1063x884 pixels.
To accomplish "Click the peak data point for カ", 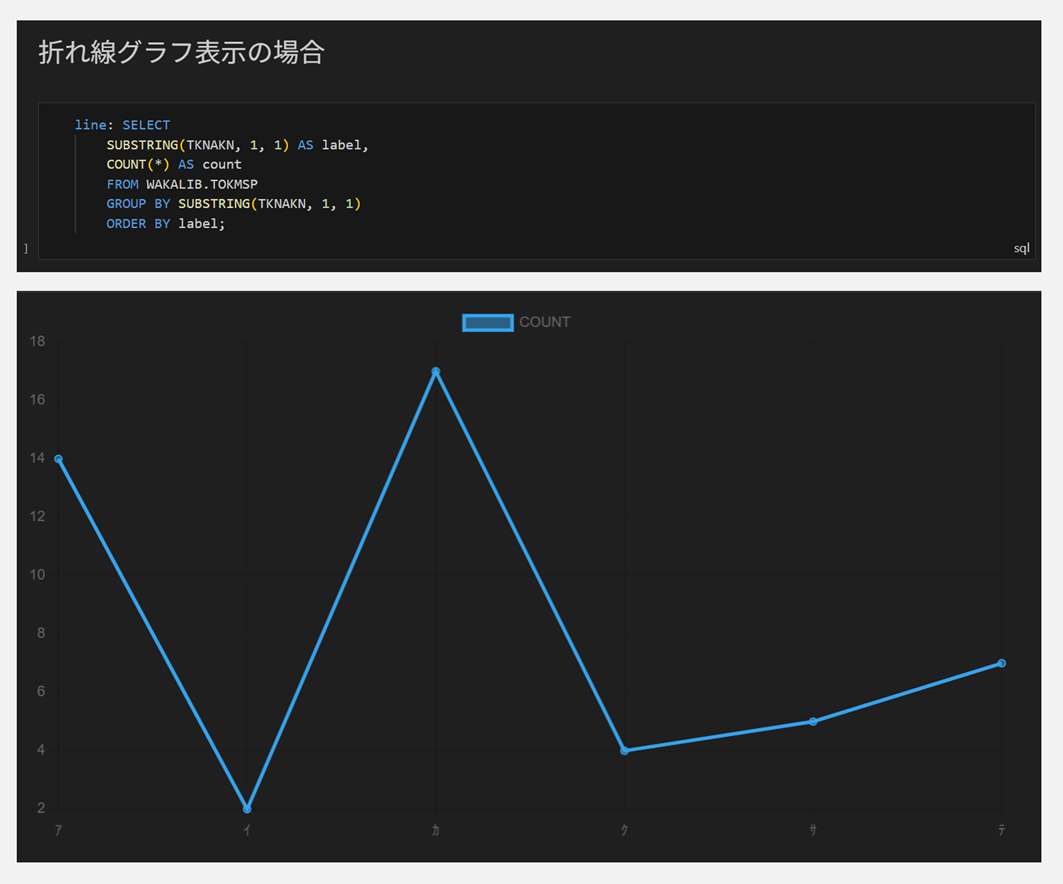I will click(x=436, y=371).
